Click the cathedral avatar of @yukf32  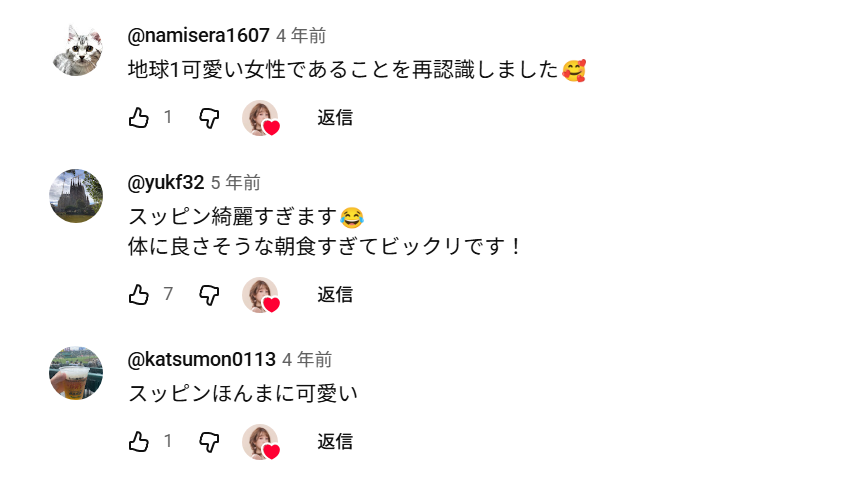click(x=76, y=196)
